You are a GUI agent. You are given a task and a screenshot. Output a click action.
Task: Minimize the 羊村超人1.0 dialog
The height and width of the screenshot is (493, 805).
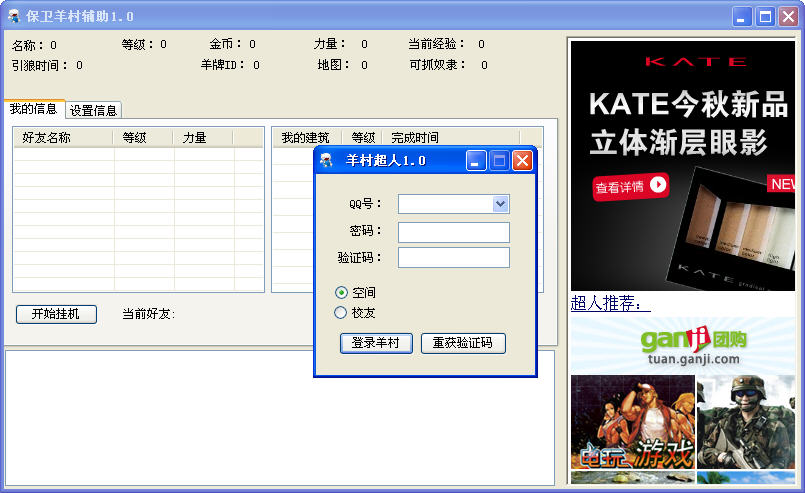point(476,161)
